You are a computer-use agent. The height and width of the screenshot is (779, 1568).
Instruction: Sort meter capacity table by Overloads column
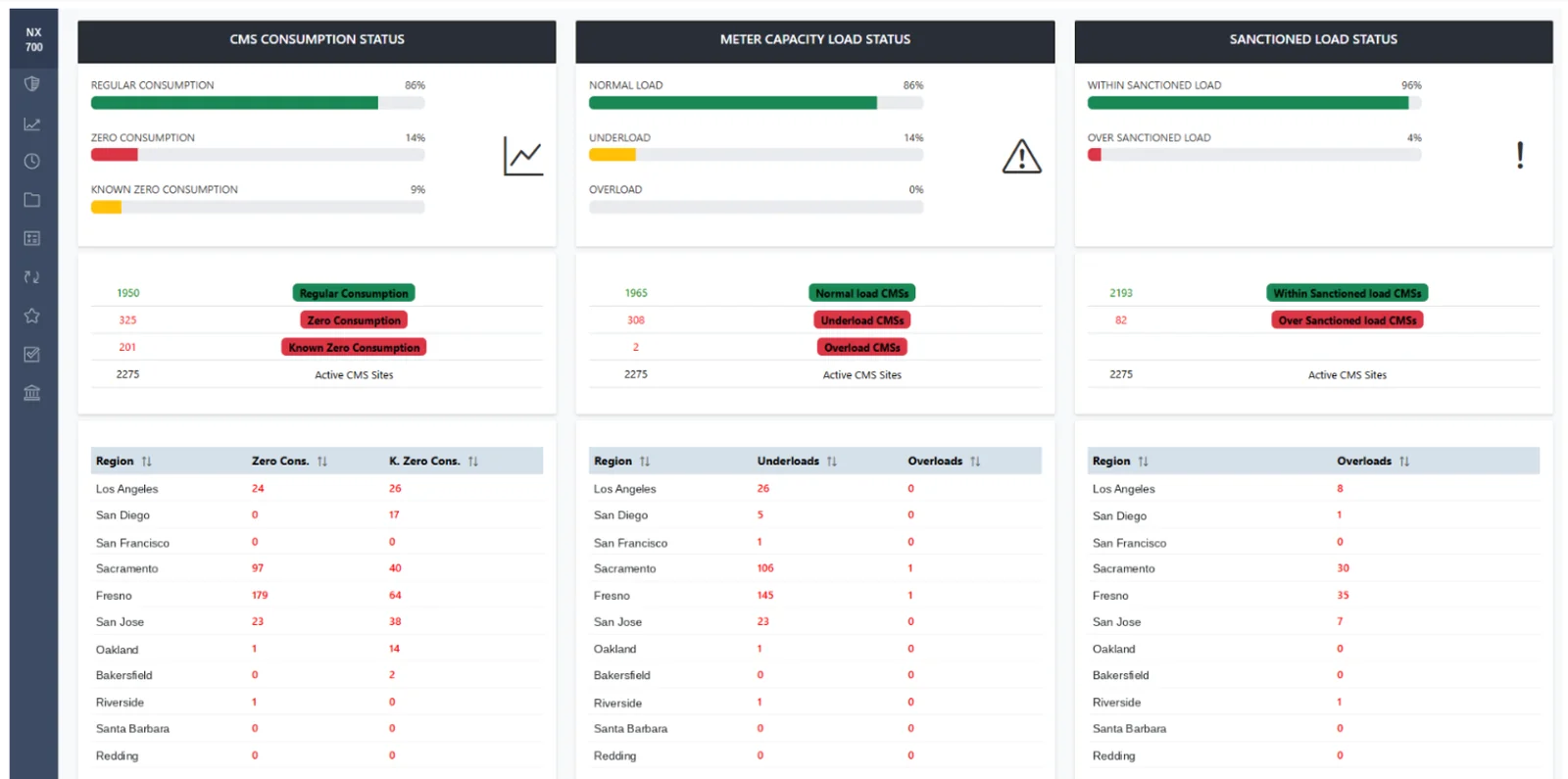pos(975,462)
